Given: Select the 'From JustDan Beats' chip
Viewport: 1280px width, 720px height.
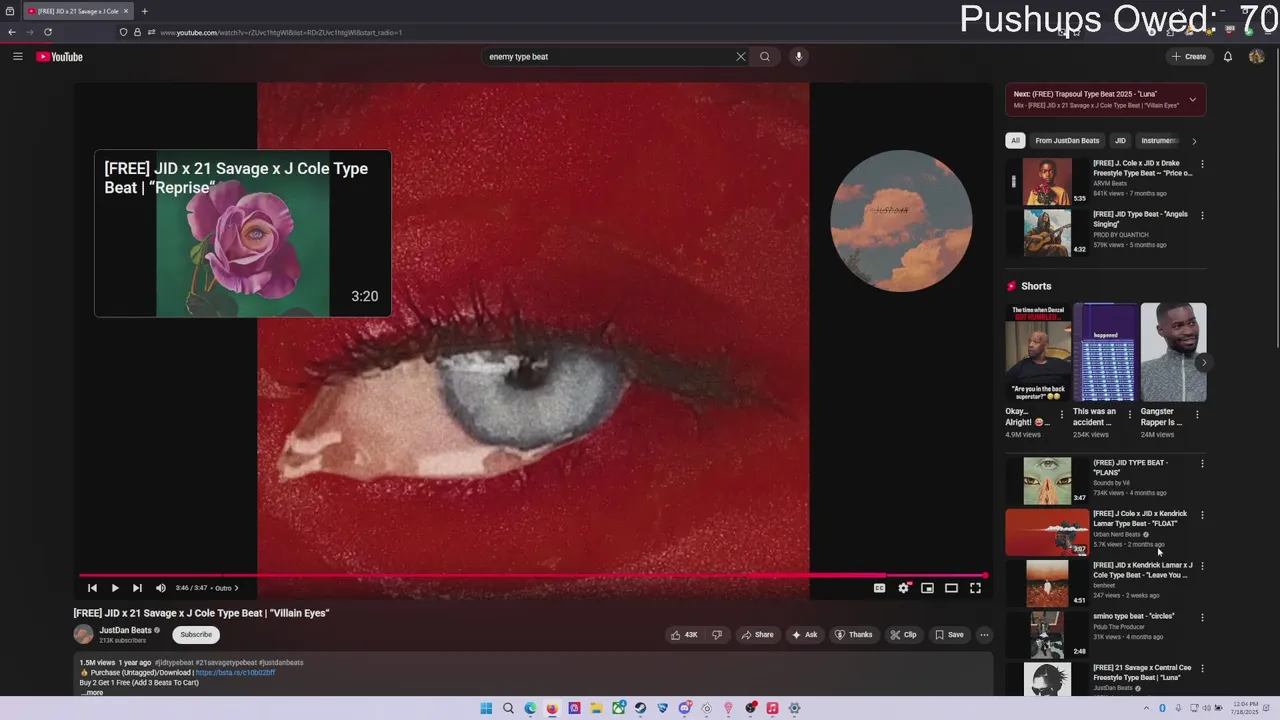Looking at the screenshot, I should 1067,140.
